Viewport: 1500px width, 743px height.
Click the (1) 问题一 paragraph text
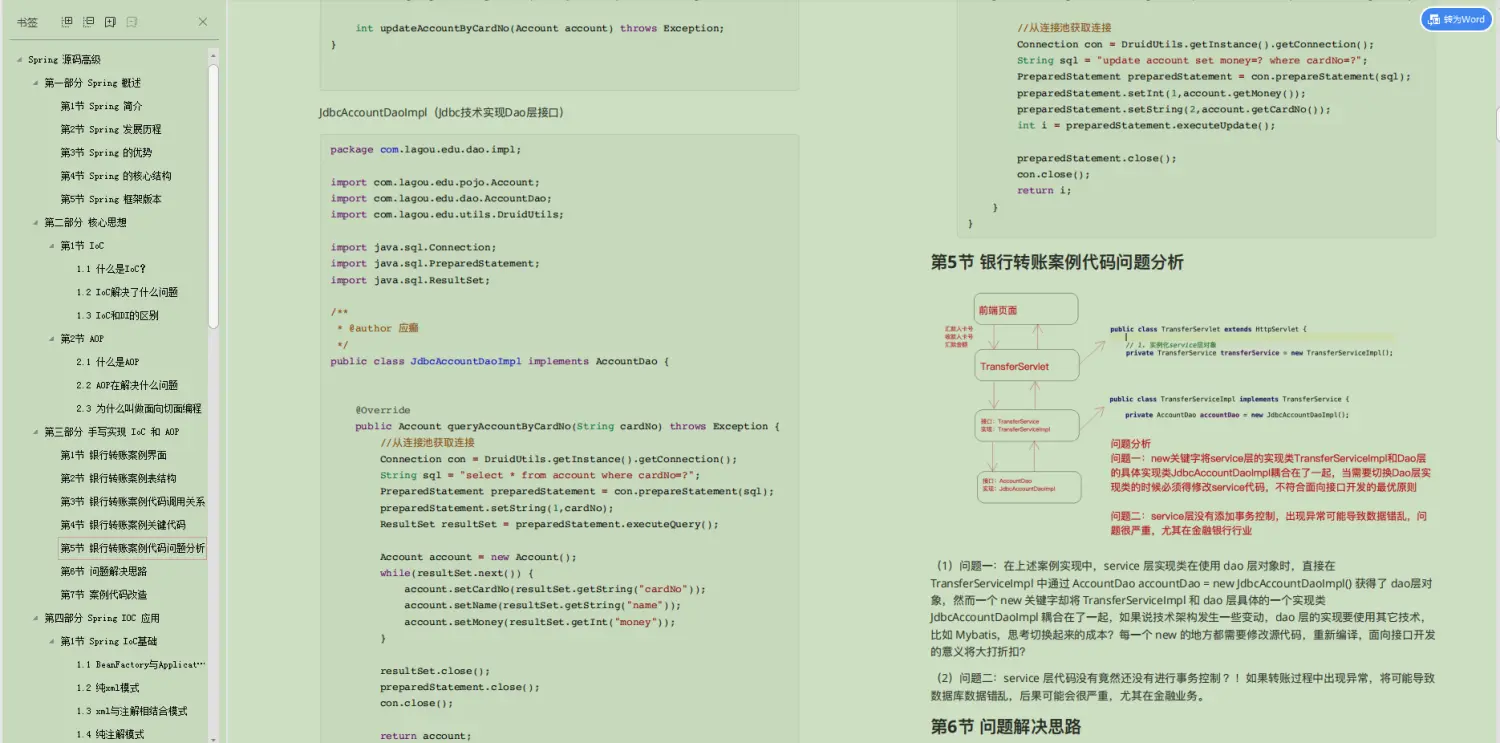coord(1182,607)
